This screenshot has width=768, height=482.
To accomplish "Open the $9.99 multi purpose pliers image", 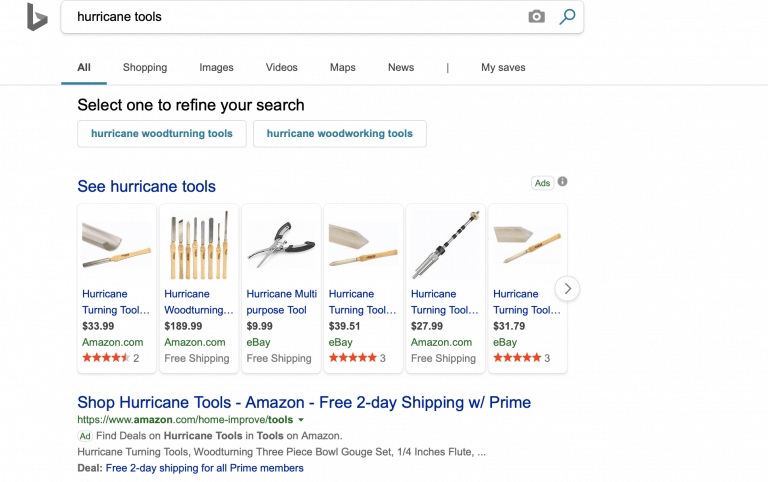I will [281, 246].
